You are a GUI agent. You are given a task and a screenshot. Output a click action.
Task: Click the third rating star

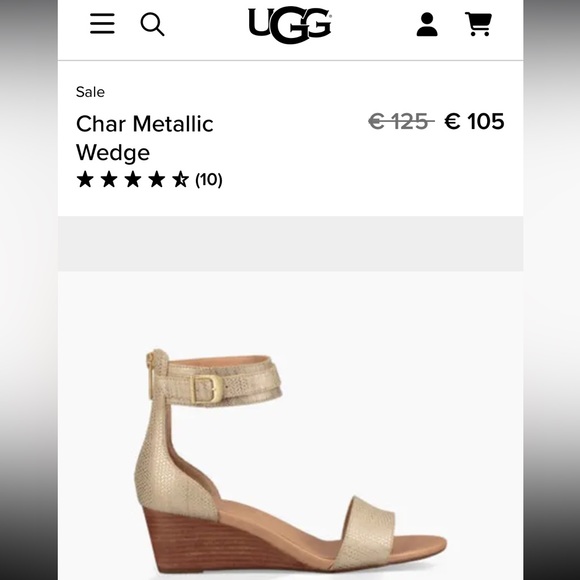(x=133, y=179)
